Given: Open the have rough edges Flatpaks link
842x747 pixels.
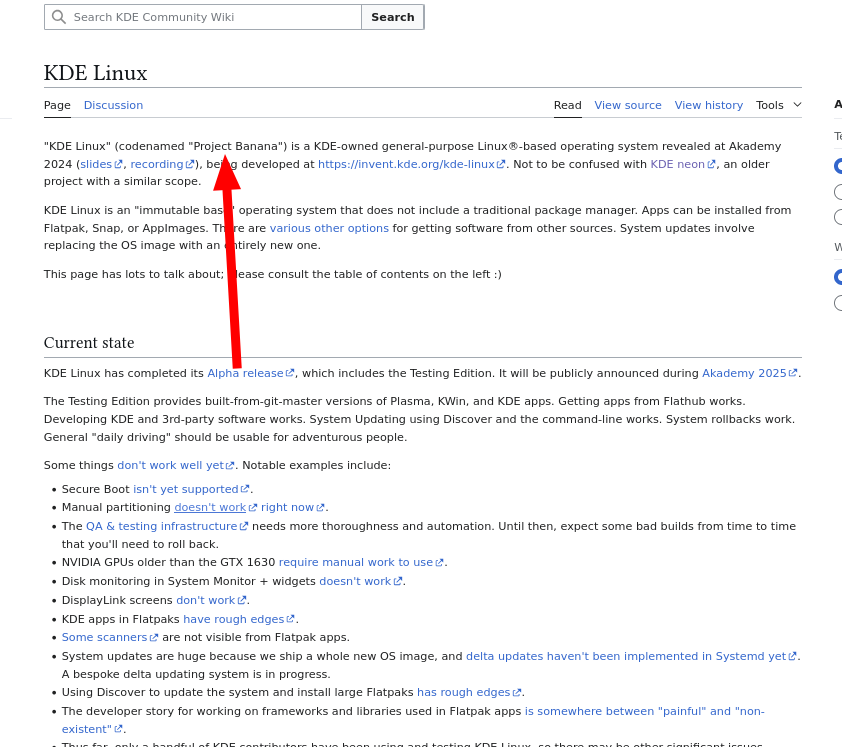Looking at the screenshot, I should tap(239, 619).
